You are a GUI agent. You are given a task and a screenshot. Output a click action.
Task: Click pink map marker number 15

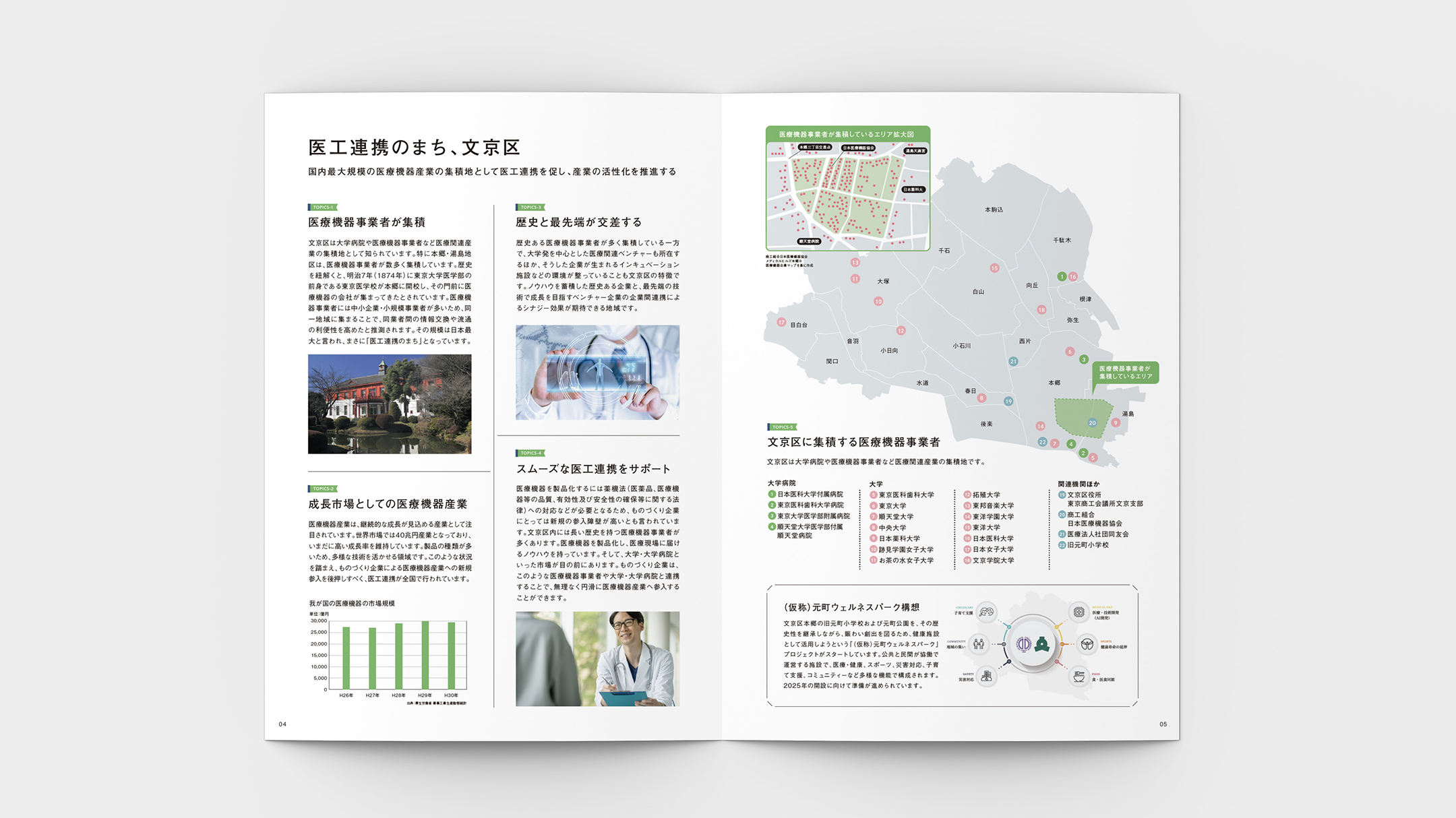[994, 268]
